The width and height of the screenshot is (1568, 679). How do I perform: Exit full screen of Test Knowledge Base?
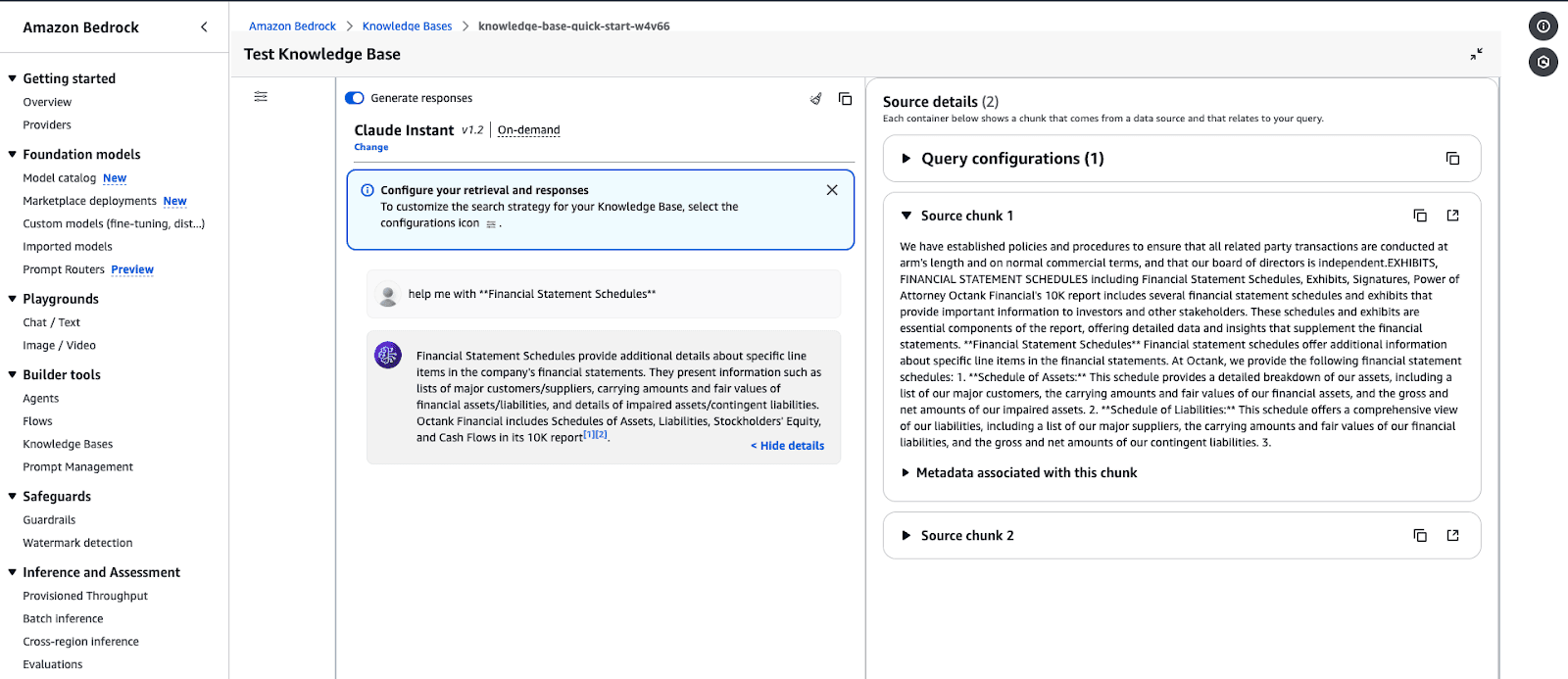tap(1476, 54)
